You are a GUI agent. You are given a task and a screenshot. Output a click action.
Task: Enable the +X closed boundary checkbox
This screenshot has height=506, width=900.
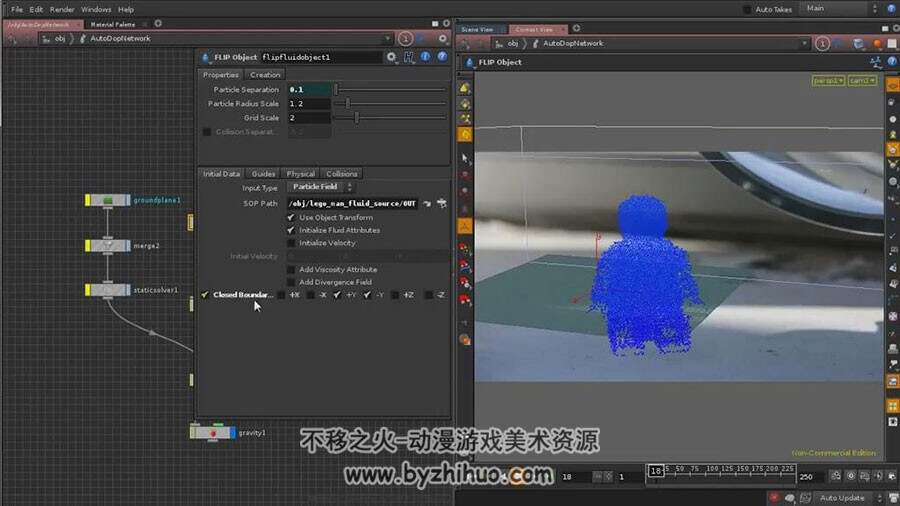click(281, 295)
